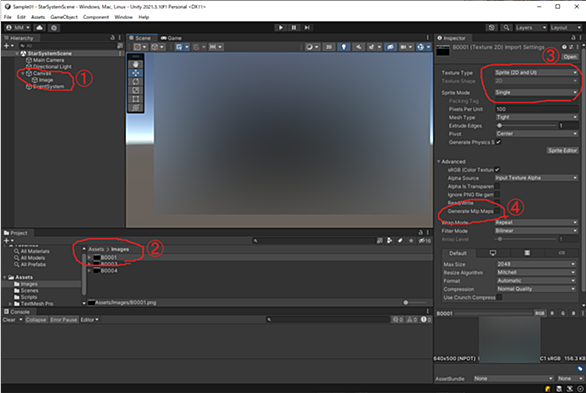Open Undo History icon in top bar
Screen dimensions: 586x393
(x=491, y=28)
